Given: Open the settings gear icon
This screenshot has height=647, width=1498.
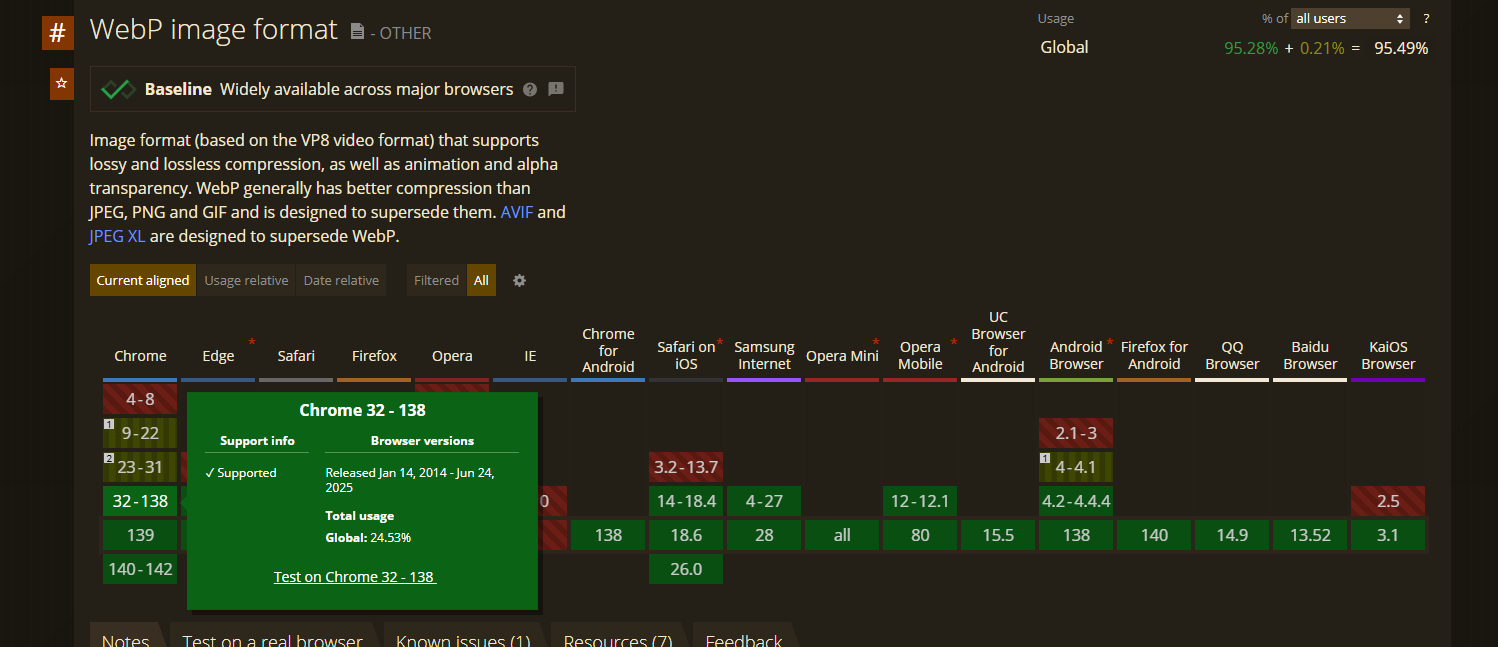Looking at the screenshot, I should pos(519,280).
